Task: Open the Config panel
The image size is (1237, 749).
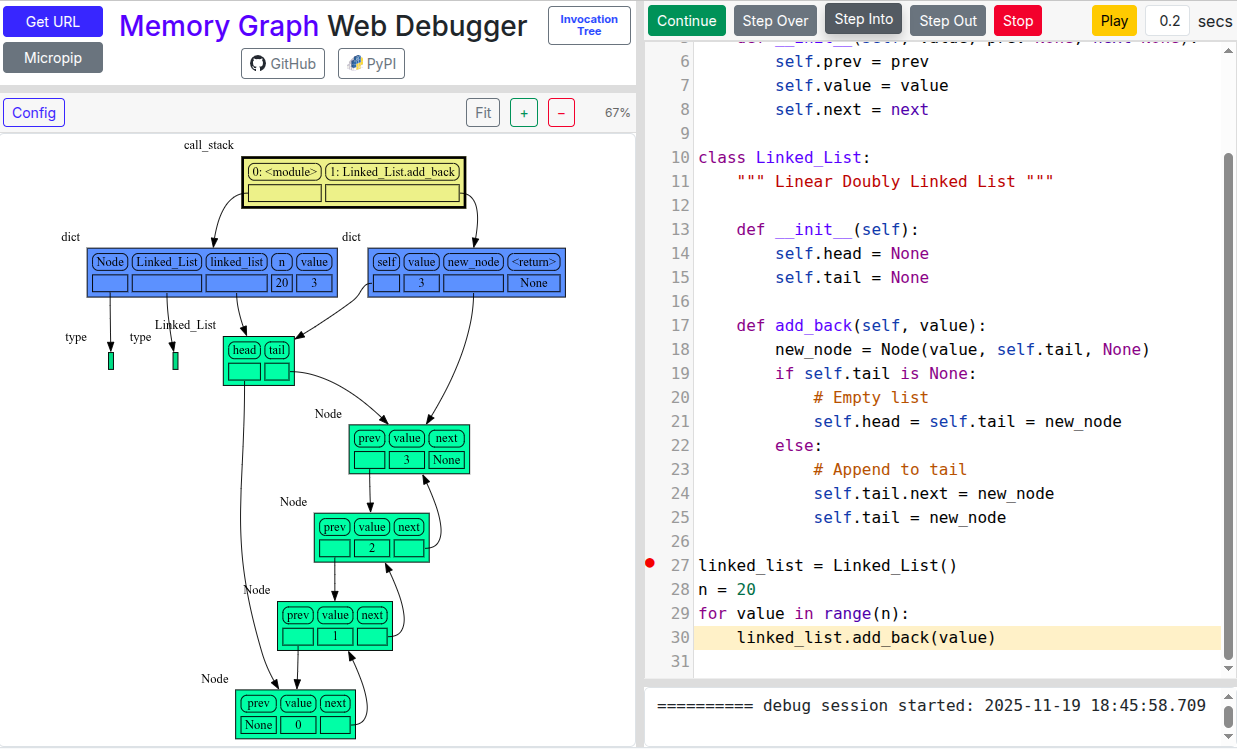Action: (34, 113)
